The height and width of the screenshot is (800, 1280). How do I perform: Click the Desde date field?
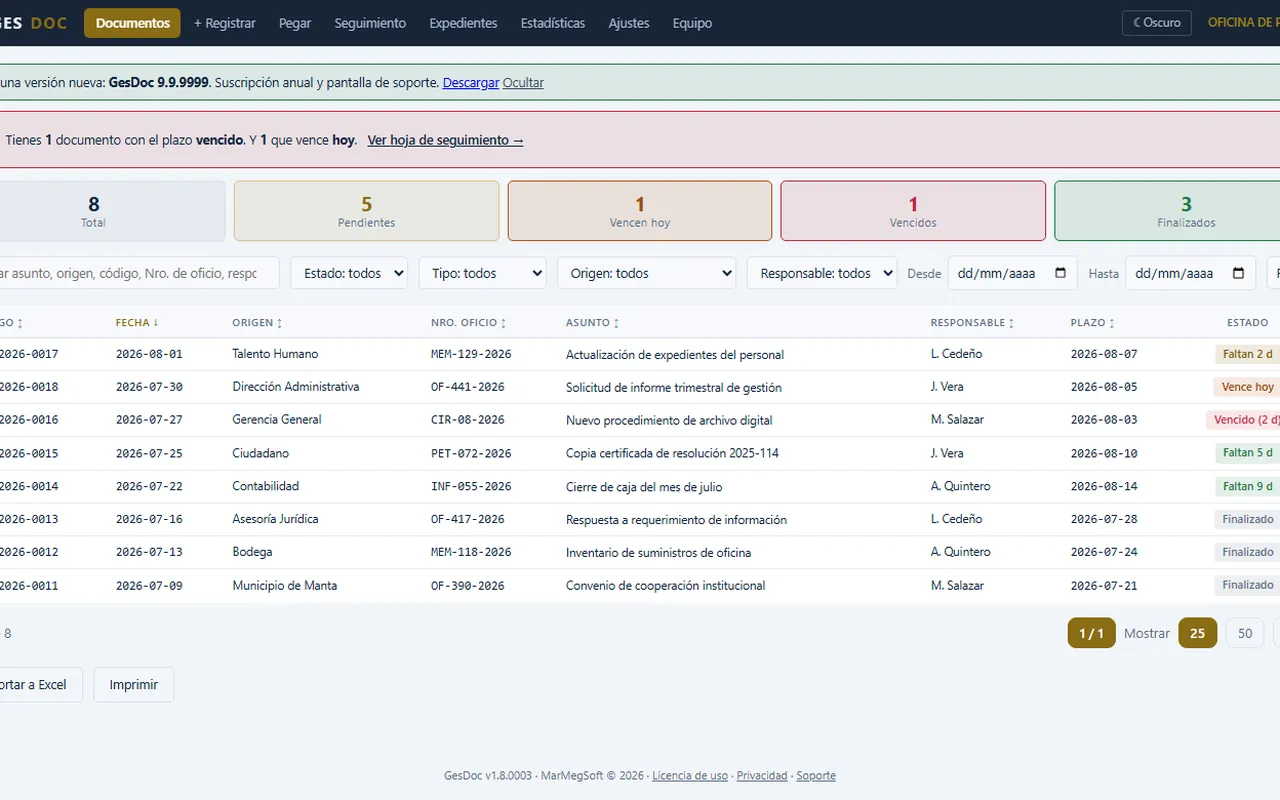click(1012, 273)
